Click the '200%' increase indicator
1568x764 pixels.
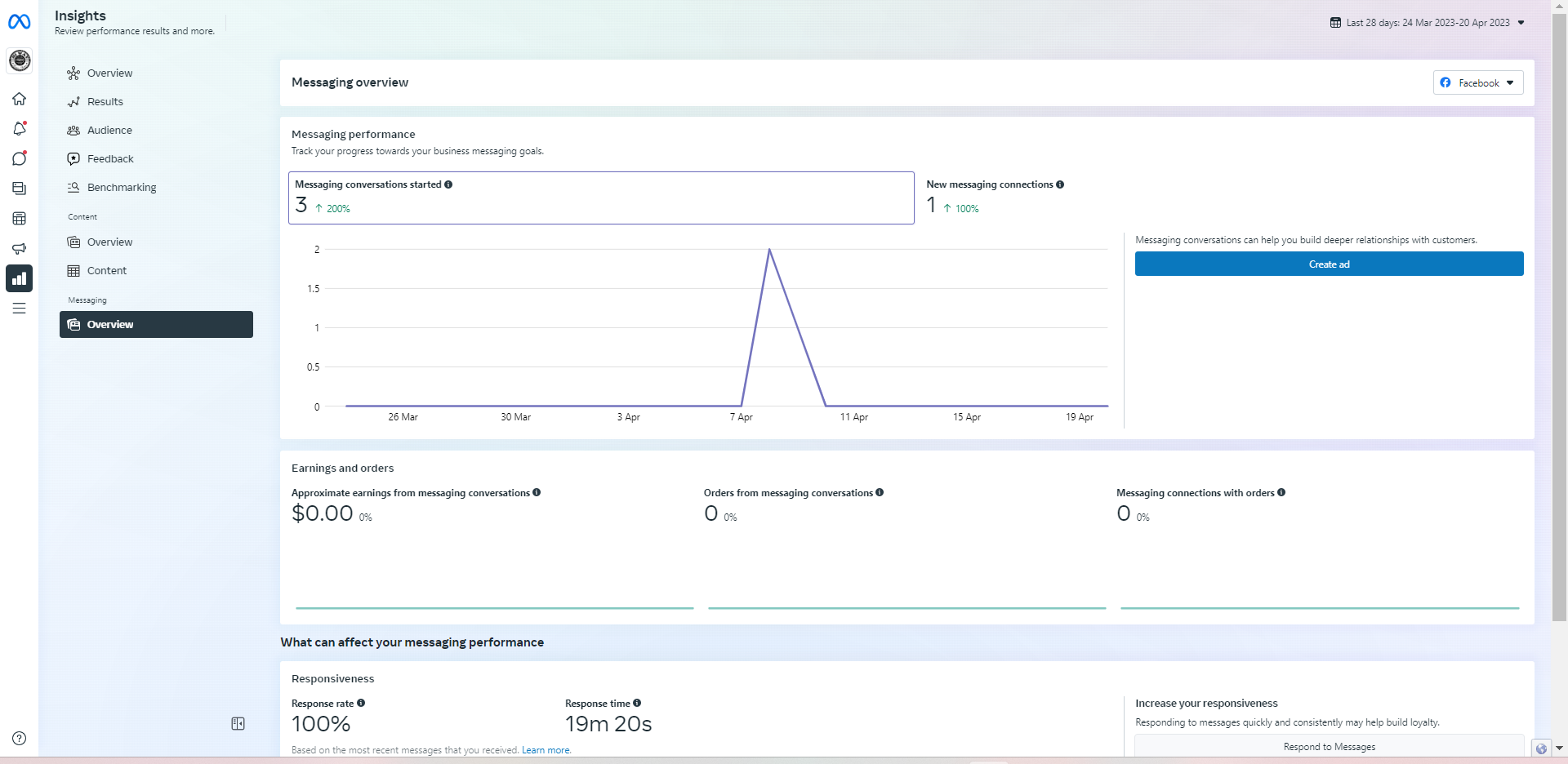click(332, 209)
